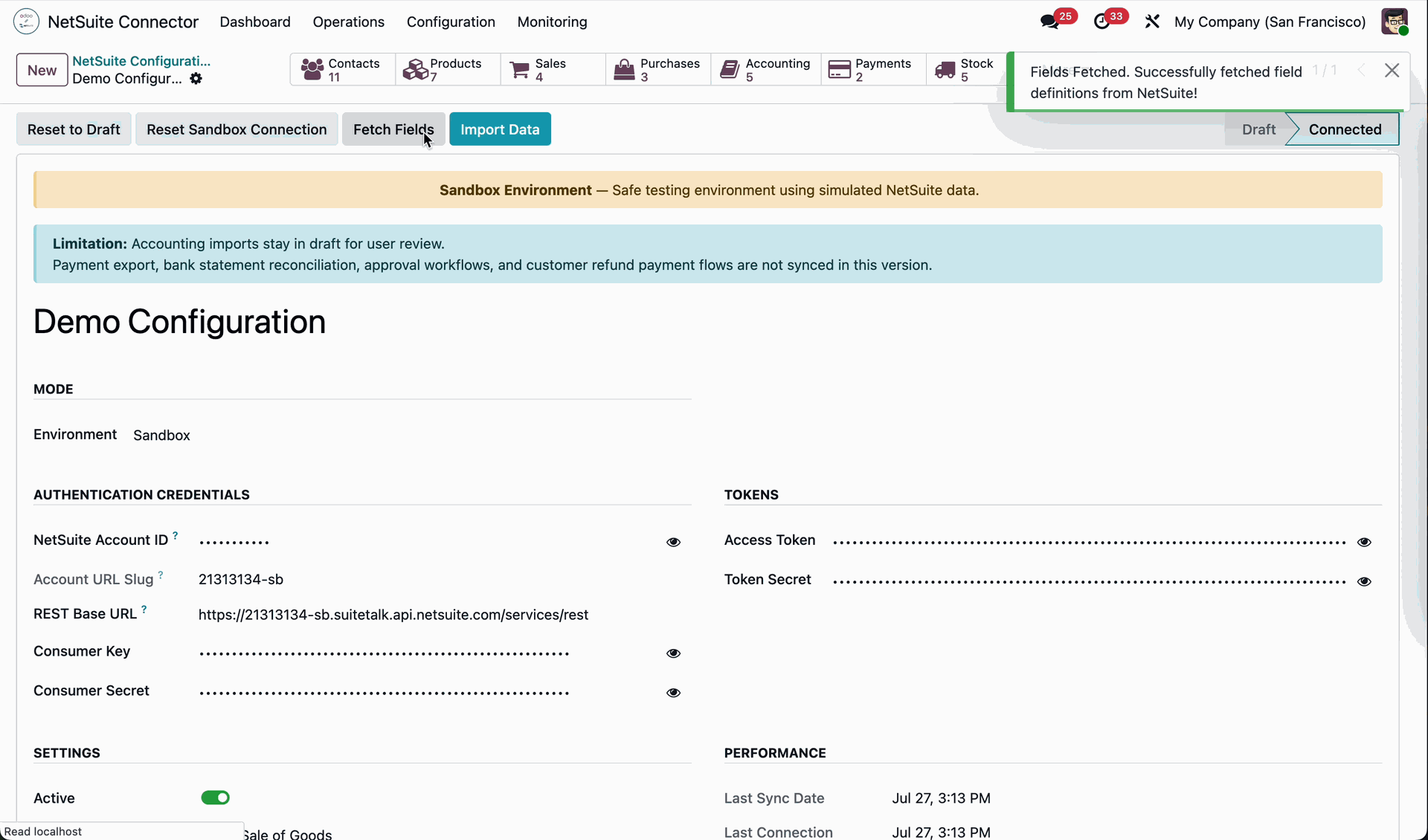Open the Contacts smart button
Screen dimensions: 1428x840
(343, 70)
